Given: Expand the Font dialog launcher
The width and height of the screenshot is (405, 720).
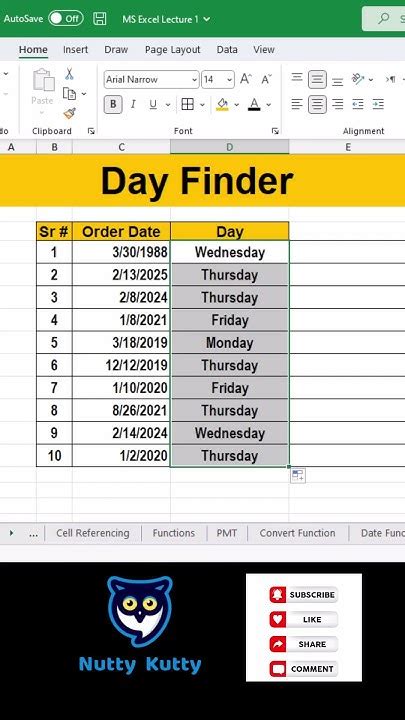Looking at the screenshot, I should coord(275,131).
